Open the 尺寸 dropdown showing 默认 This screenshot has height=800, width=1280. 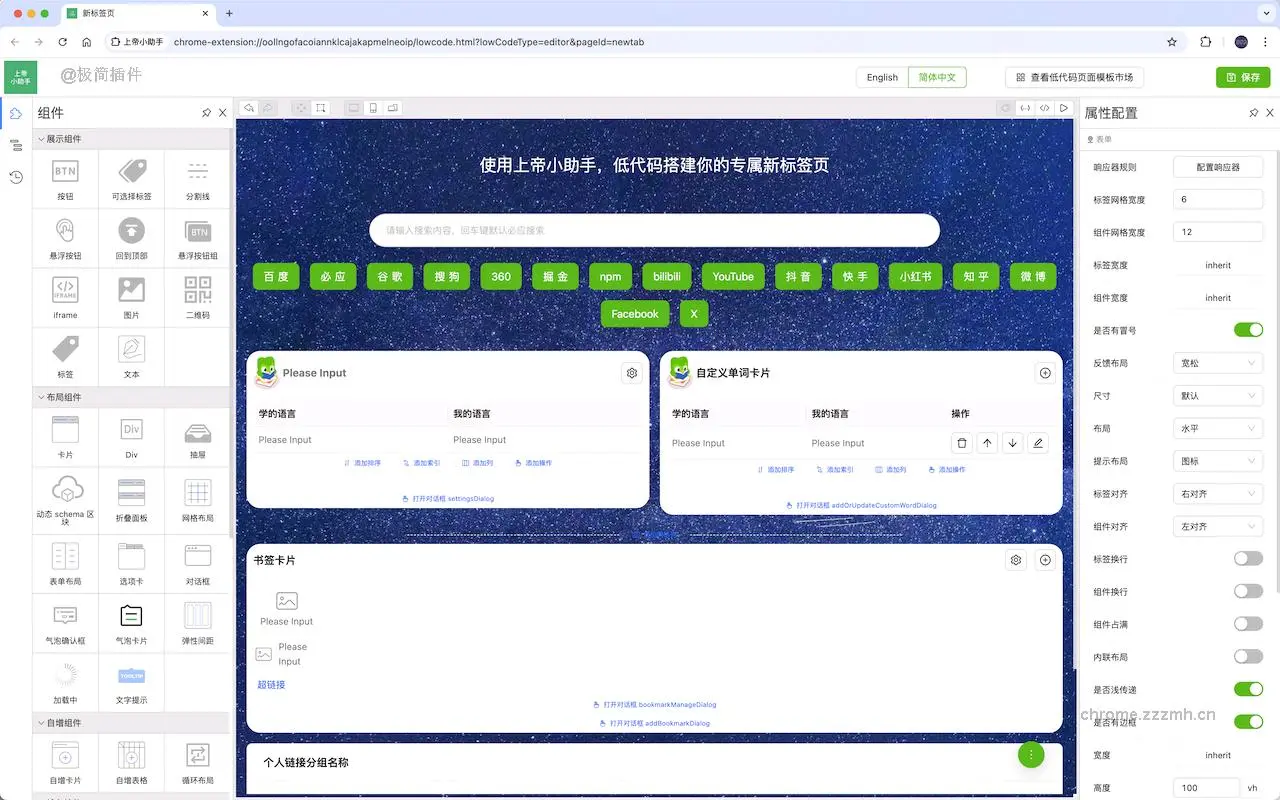tap(1217, 395)
